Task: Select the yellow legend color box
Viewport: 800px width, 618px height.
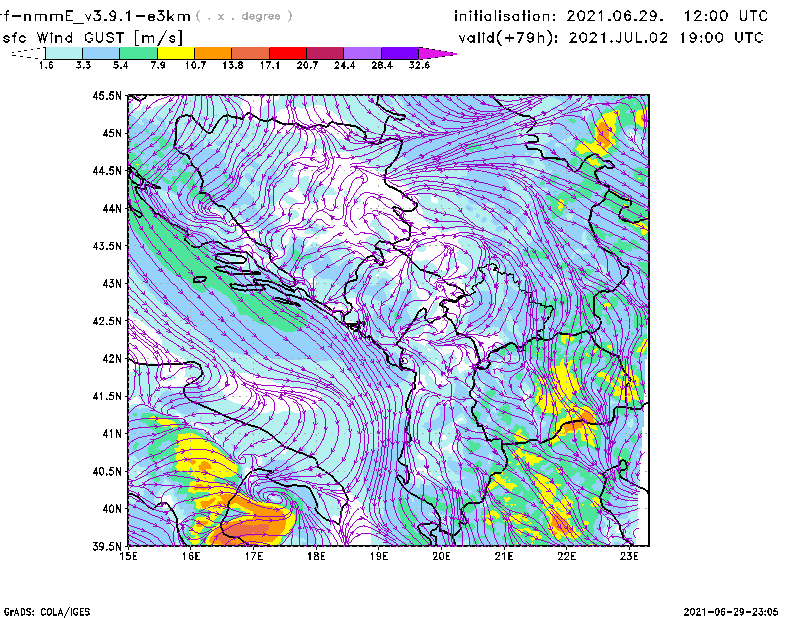Action: (x=176, y=53)
